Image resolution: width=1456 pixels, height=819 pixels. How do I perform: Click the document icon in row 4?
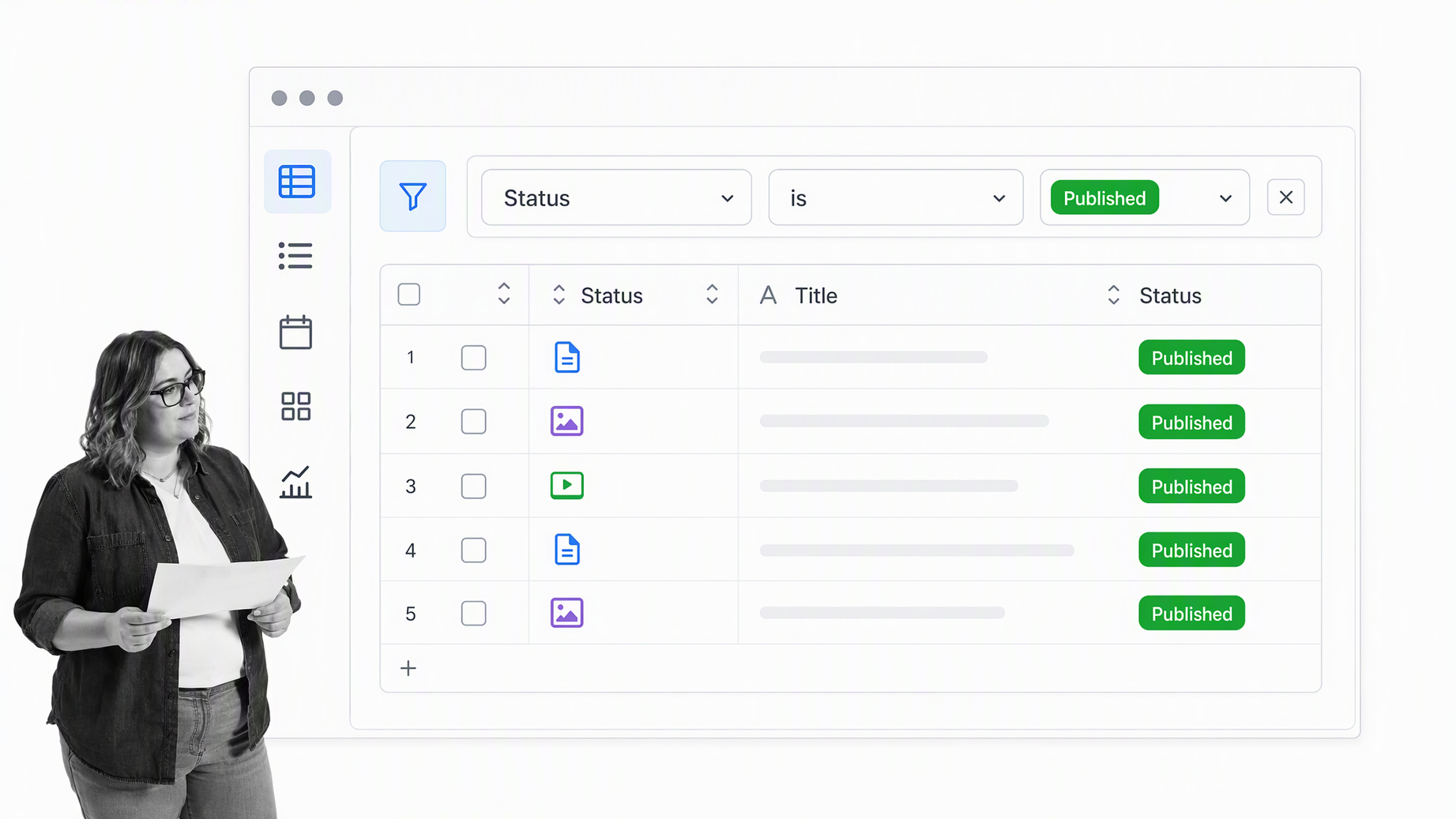coord(566,550)
